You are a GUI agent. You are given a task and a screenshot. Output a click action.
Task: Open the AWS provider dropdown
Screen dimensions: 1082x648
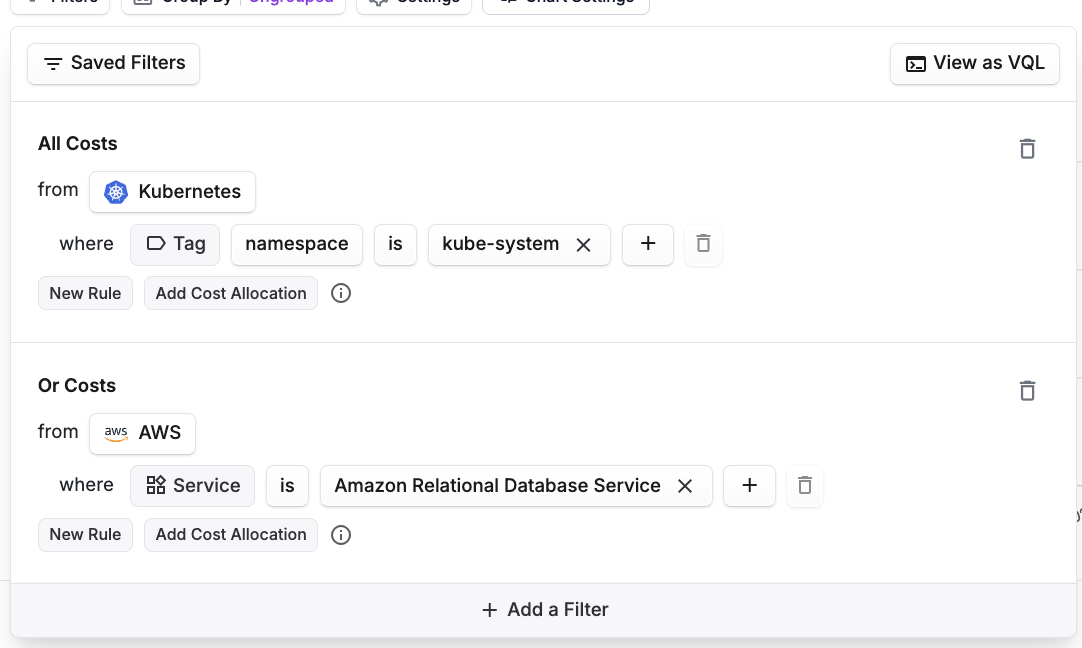tap(142, 433)
